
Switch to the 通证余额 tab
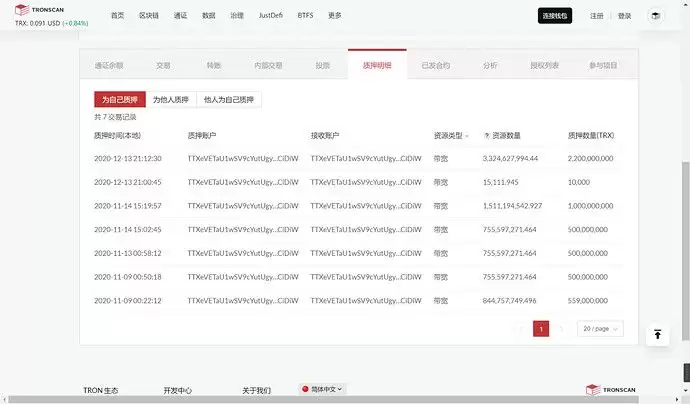[x=109, y=65]
